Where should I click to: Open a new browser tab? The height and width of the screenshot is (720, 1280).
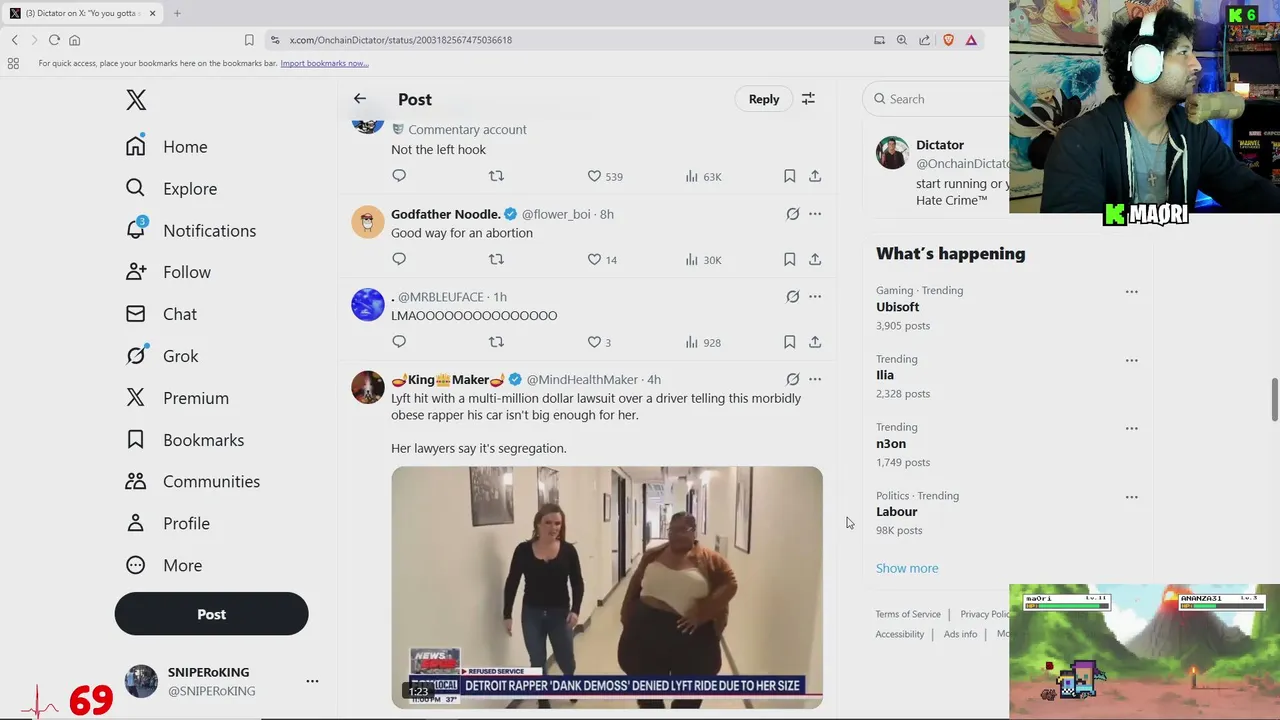[177, 13]
